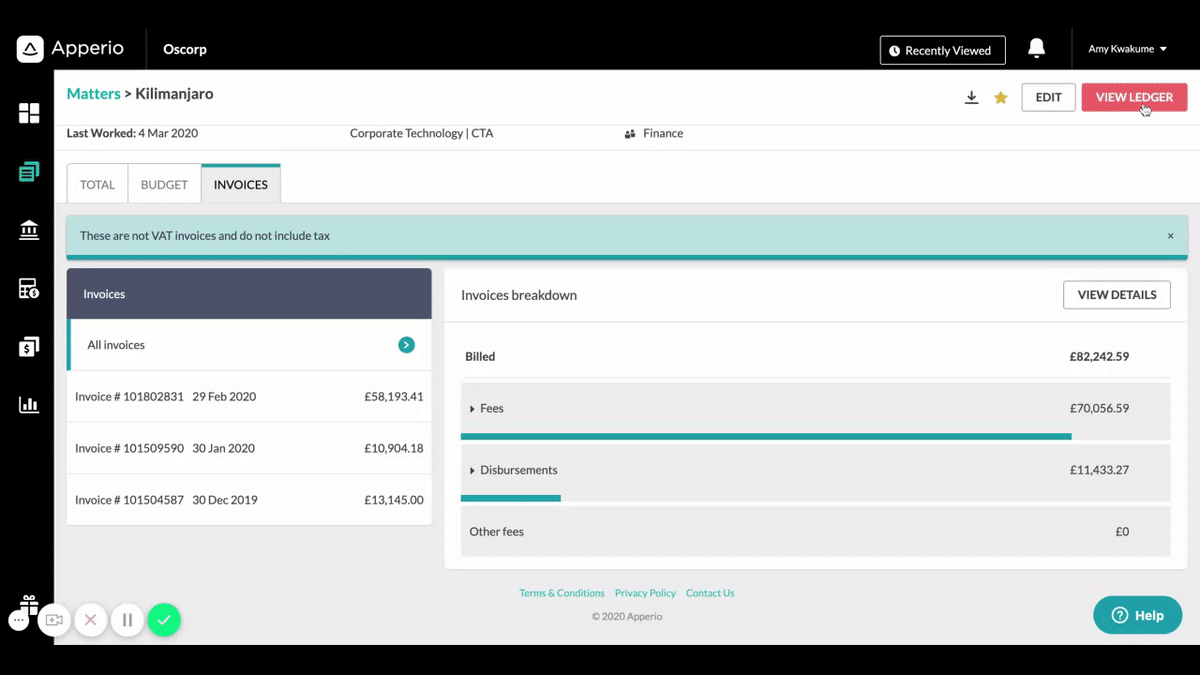Select the matters documents sidebar icon

coord(29,172)
